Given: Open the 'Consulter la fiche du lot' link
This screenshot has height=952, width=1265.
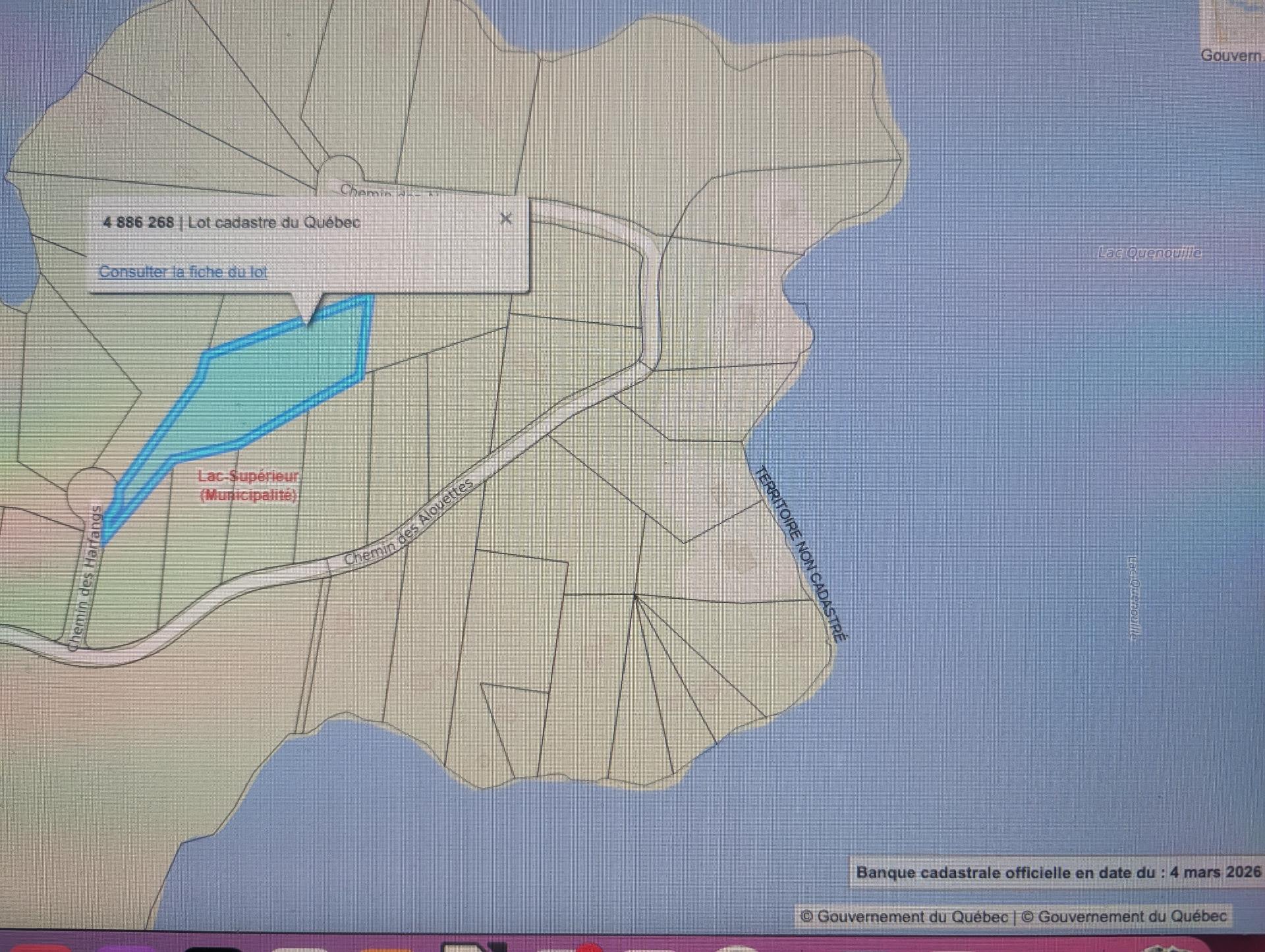Looking at the screenshot, I should (183, 272).
